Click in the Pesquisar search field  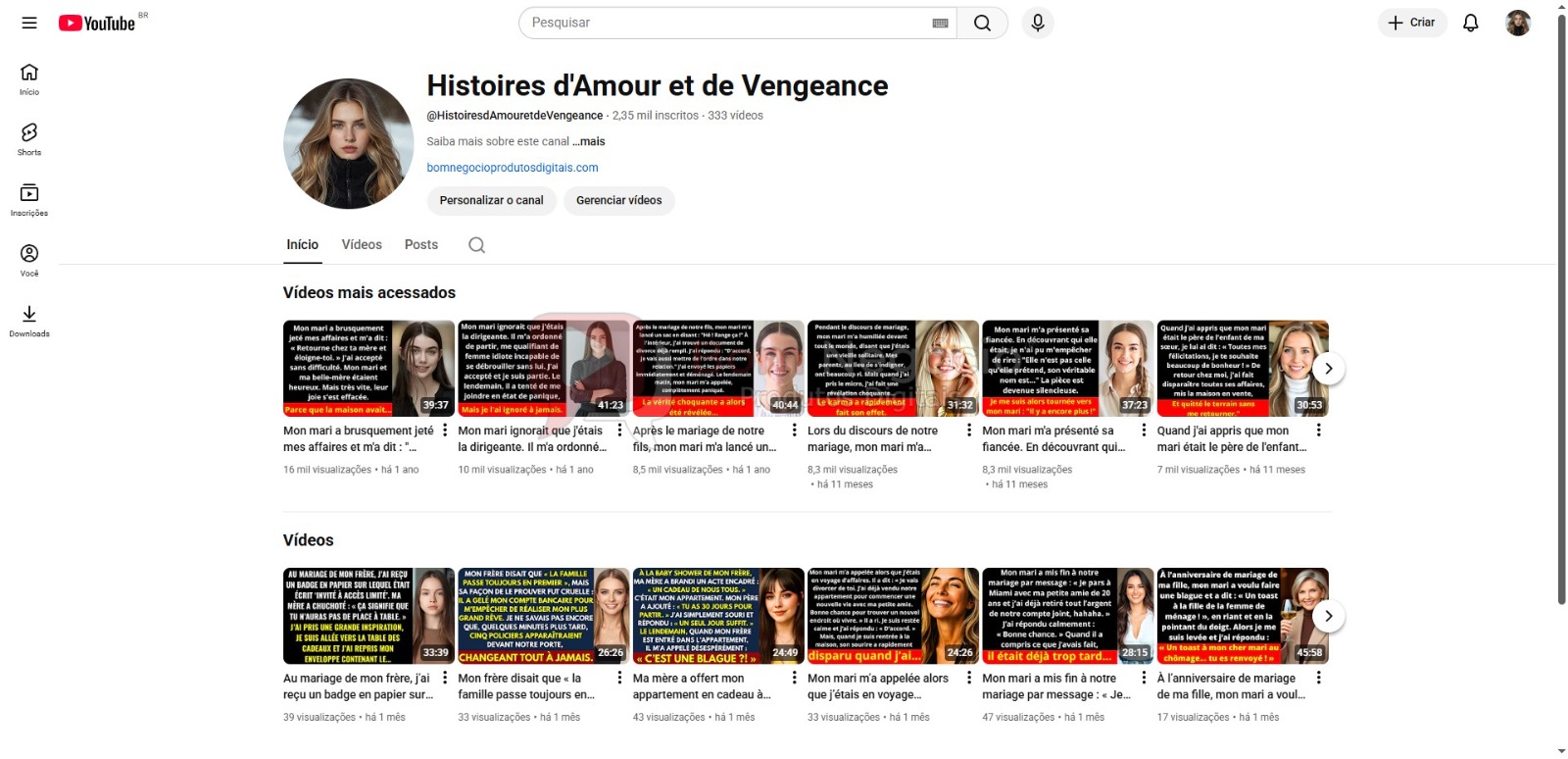coord(725,23)
